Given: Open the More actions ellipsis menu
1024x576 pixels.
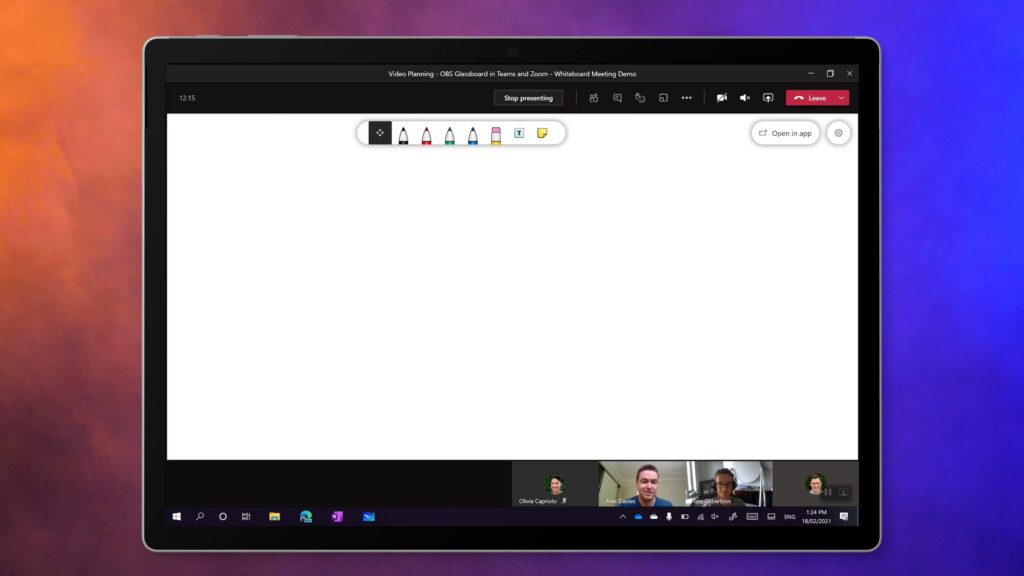Looking at the screenshot, I should pos(686,98).
